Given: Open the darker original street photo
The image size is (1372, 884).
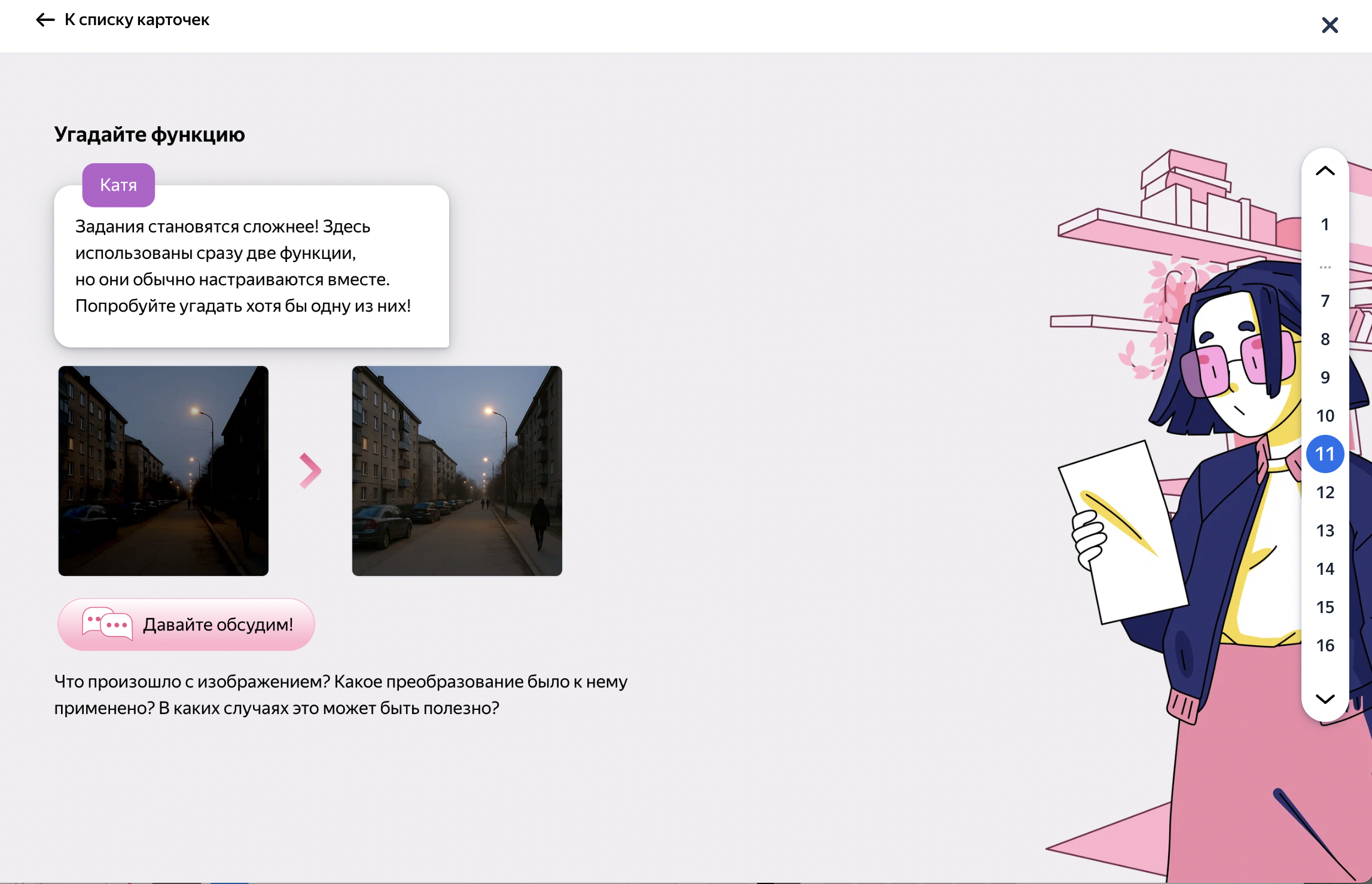Looking at the screenshot, I should 163,471.
